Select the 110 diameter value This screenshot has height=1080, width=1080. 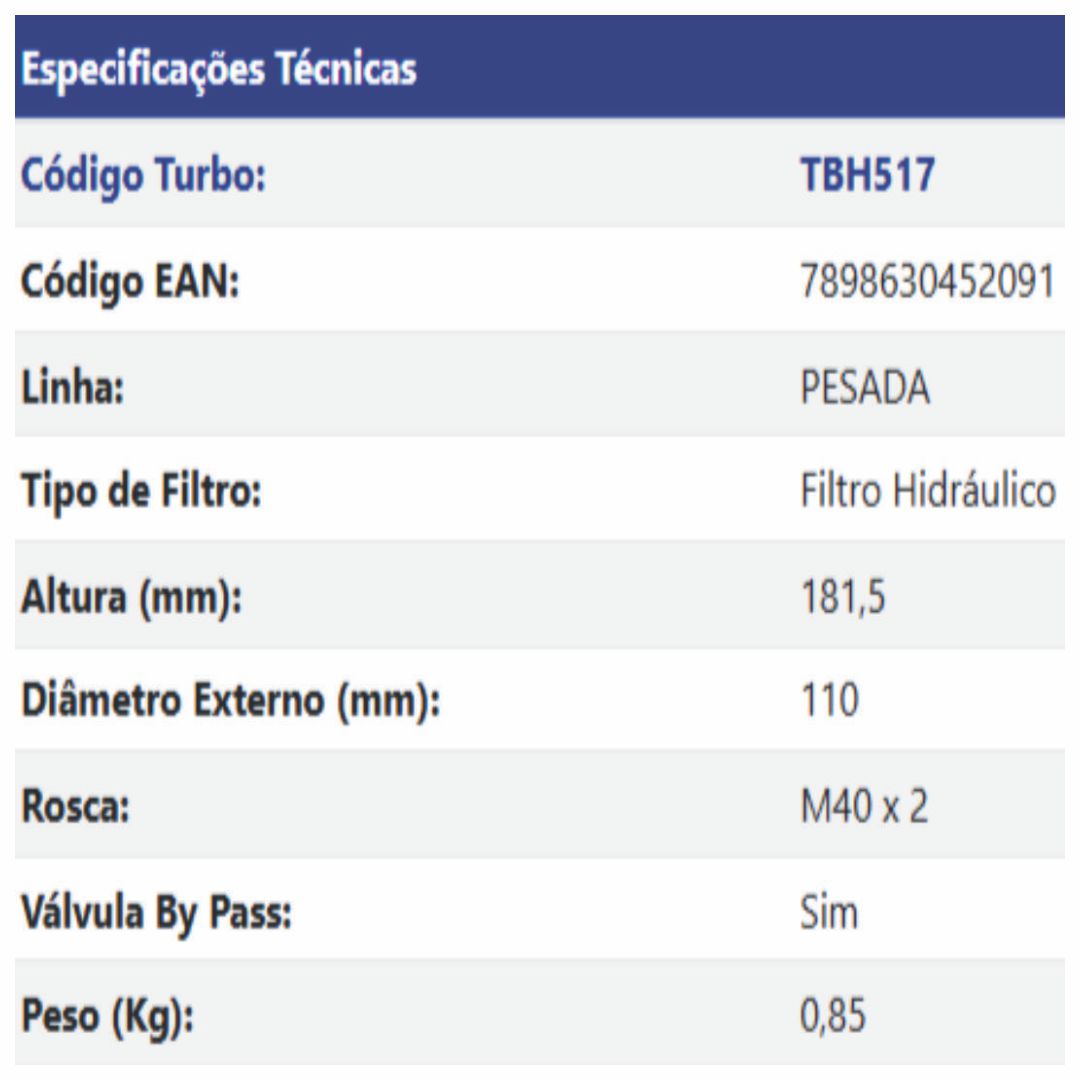click(x=829, y=702)
